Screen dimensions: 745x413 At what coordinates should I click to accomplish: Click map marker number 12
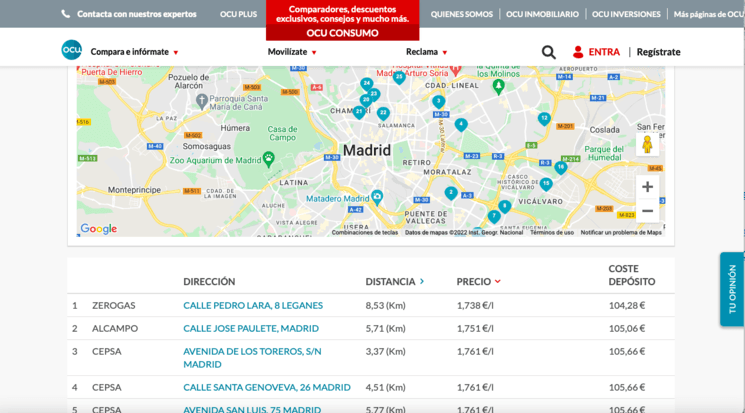544,118
